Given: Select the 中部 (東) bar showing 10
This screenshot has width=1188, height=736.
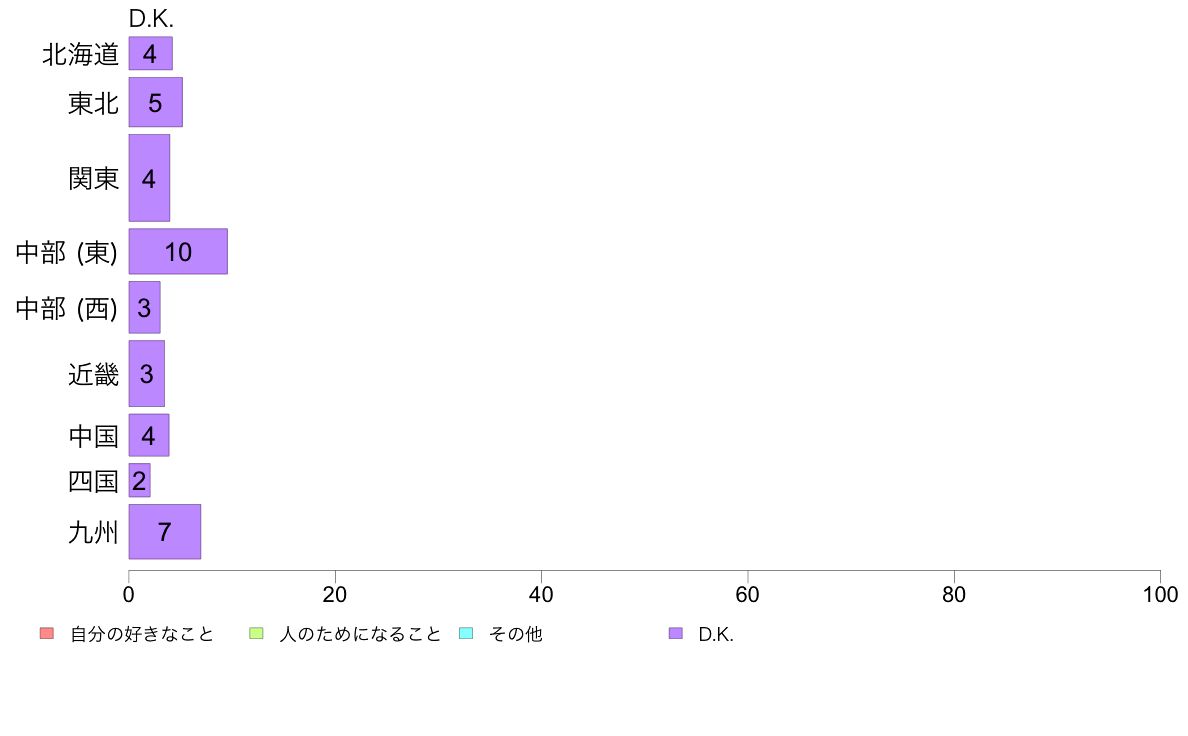Looking at the screenshot, I should 178,252.
